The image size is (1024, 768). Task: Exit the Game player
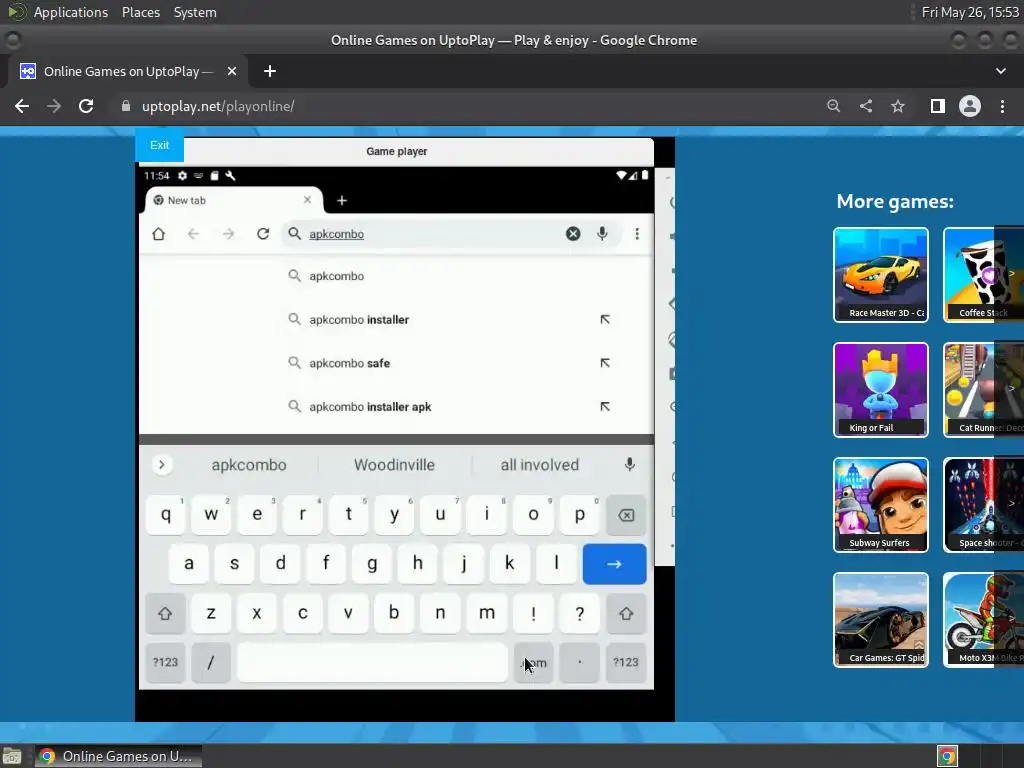click(159, 145)
